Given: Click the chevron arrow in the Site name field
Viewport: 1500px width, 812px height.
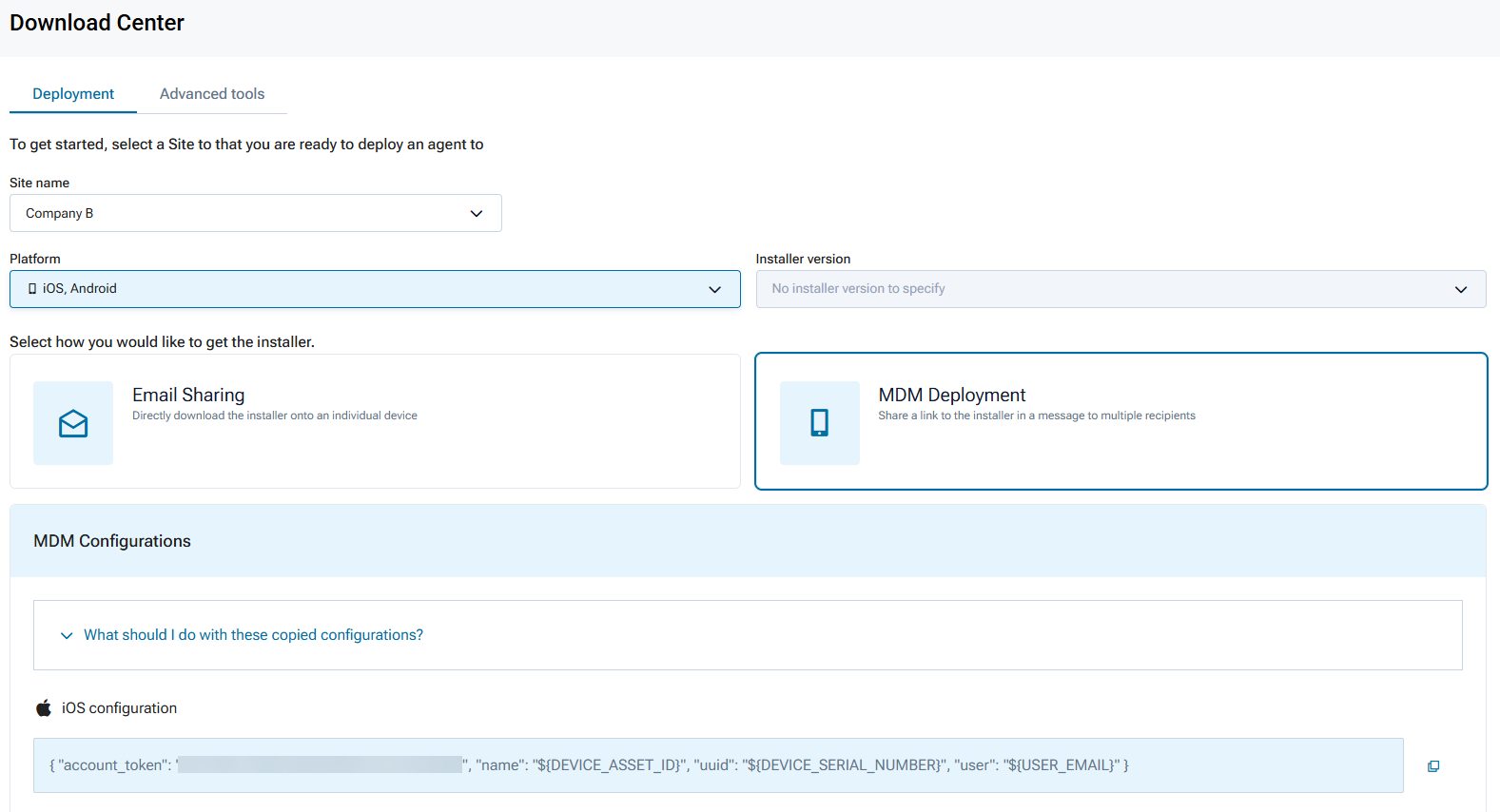Looking at the screenshot, I should point(477,213).
